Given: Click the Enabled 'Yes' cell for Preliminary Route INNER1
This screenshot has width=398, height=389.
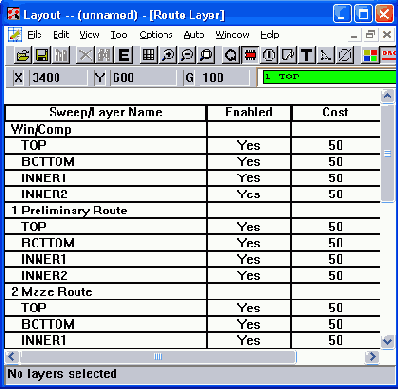Looking at the screenshot, I should [249, 259].
